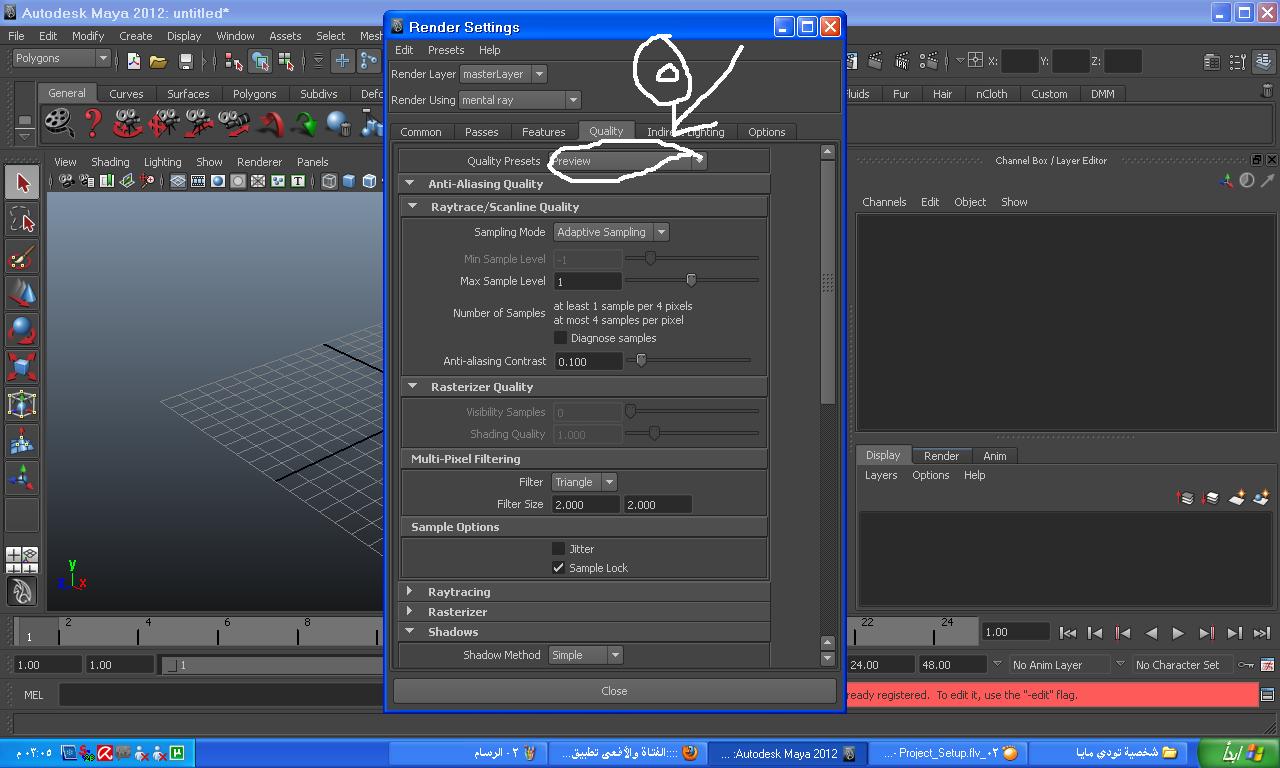Collapse the Rasterizer Quality section
Screen dimensions: 1280x768
(x=412, y=387)
